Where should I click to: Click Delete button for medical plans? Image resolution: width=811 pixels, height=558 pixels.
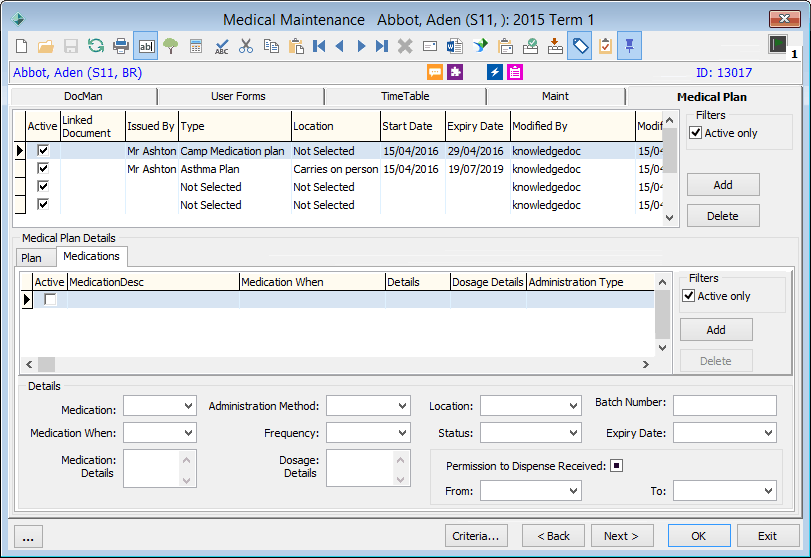click(723, 216)
